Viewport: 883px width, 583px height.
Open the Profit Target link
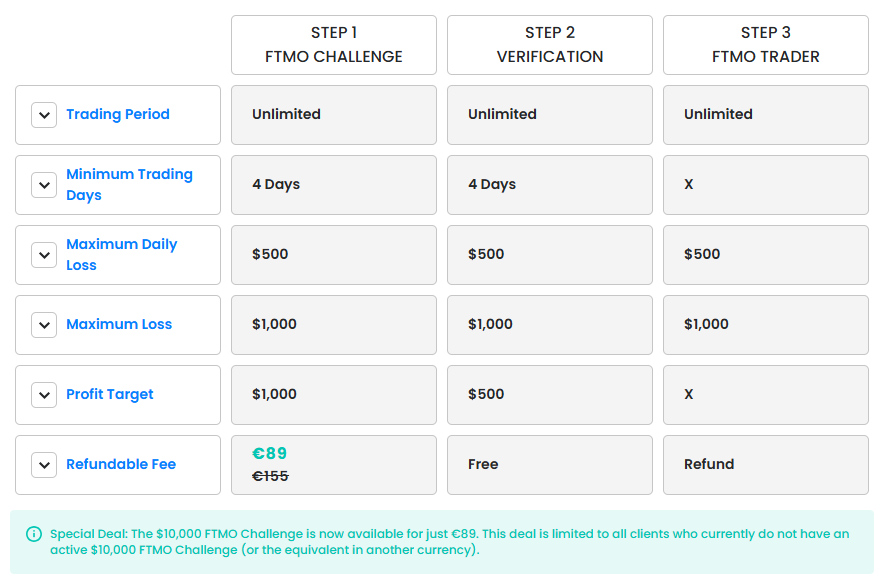pyautogui.click(x=110, y=395)
